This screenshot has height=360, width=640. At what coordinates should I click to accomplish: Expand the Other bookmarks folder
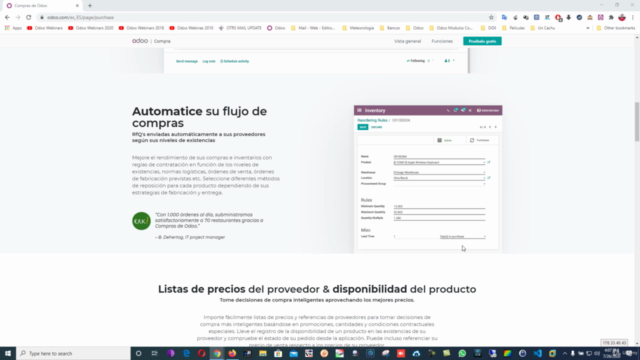[616, 28]
